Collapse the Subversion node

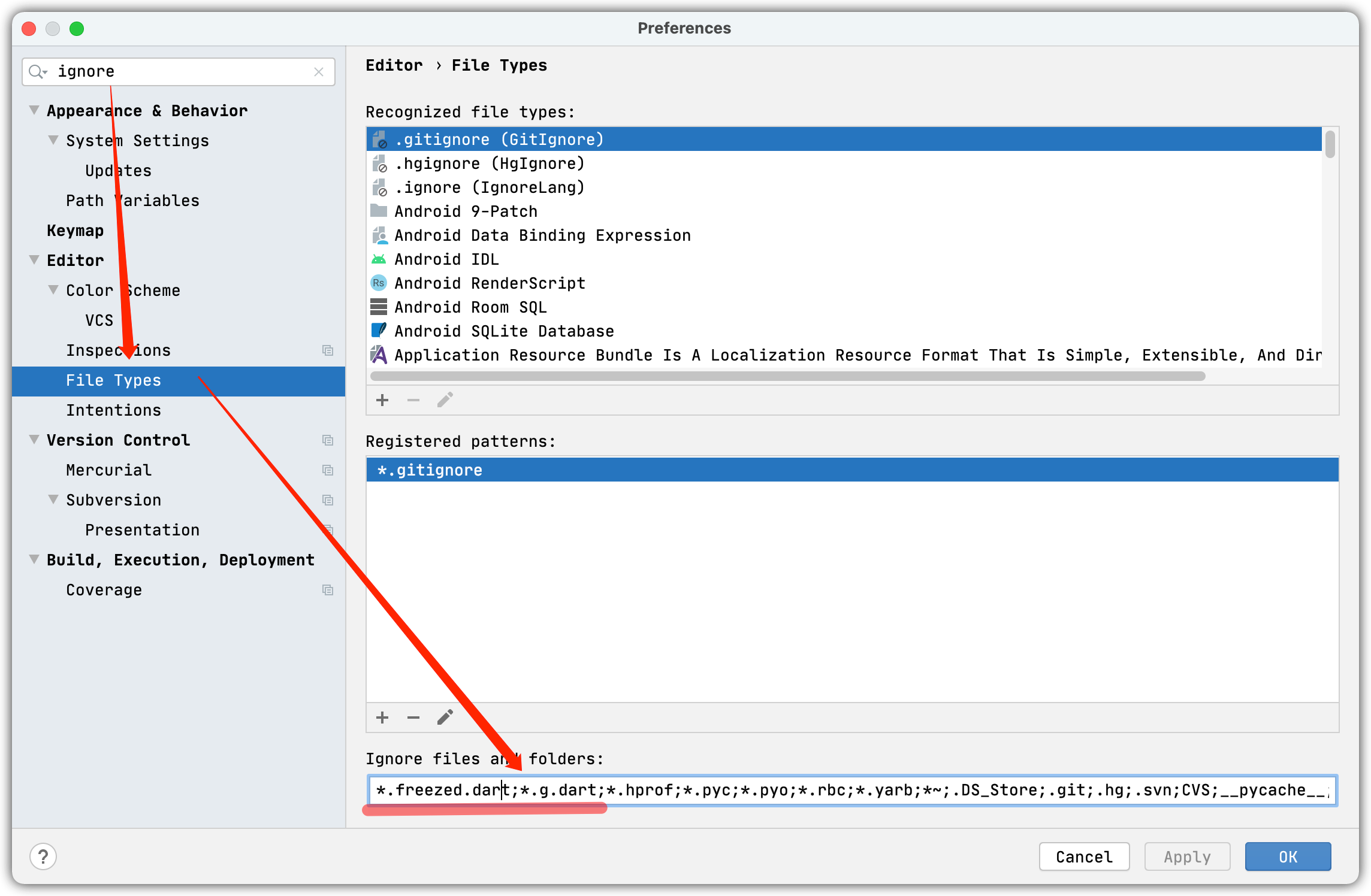tap(53, 500)
